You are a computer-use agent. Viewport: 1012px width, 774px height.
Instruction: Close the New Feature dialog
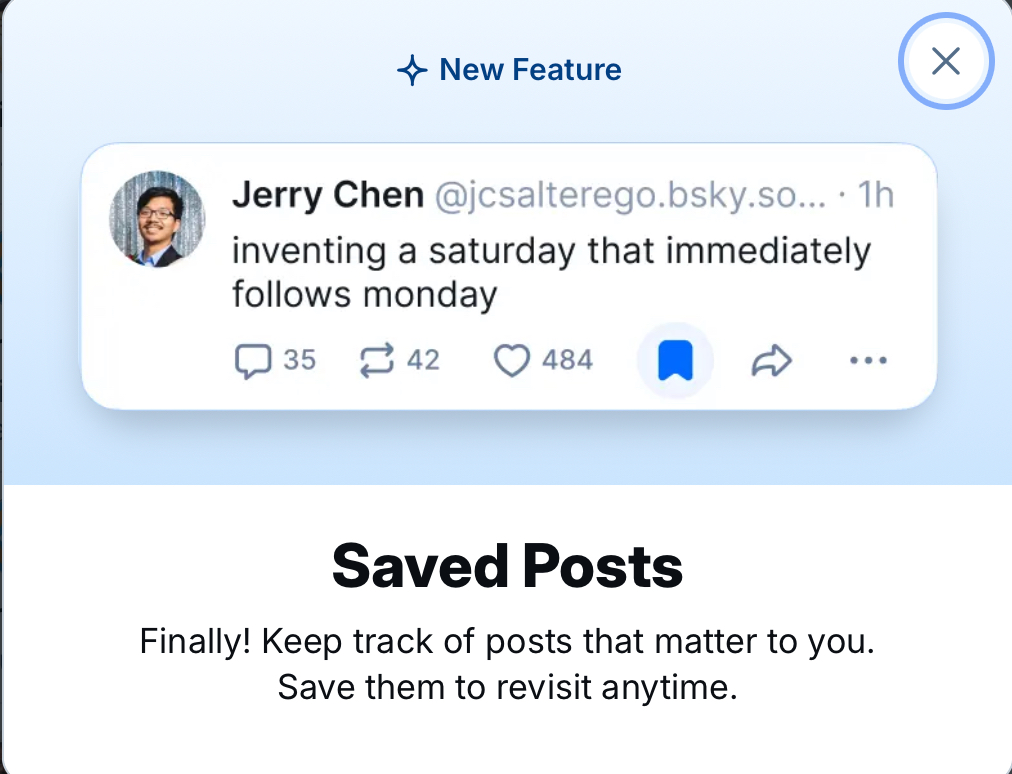coord(945,62)
